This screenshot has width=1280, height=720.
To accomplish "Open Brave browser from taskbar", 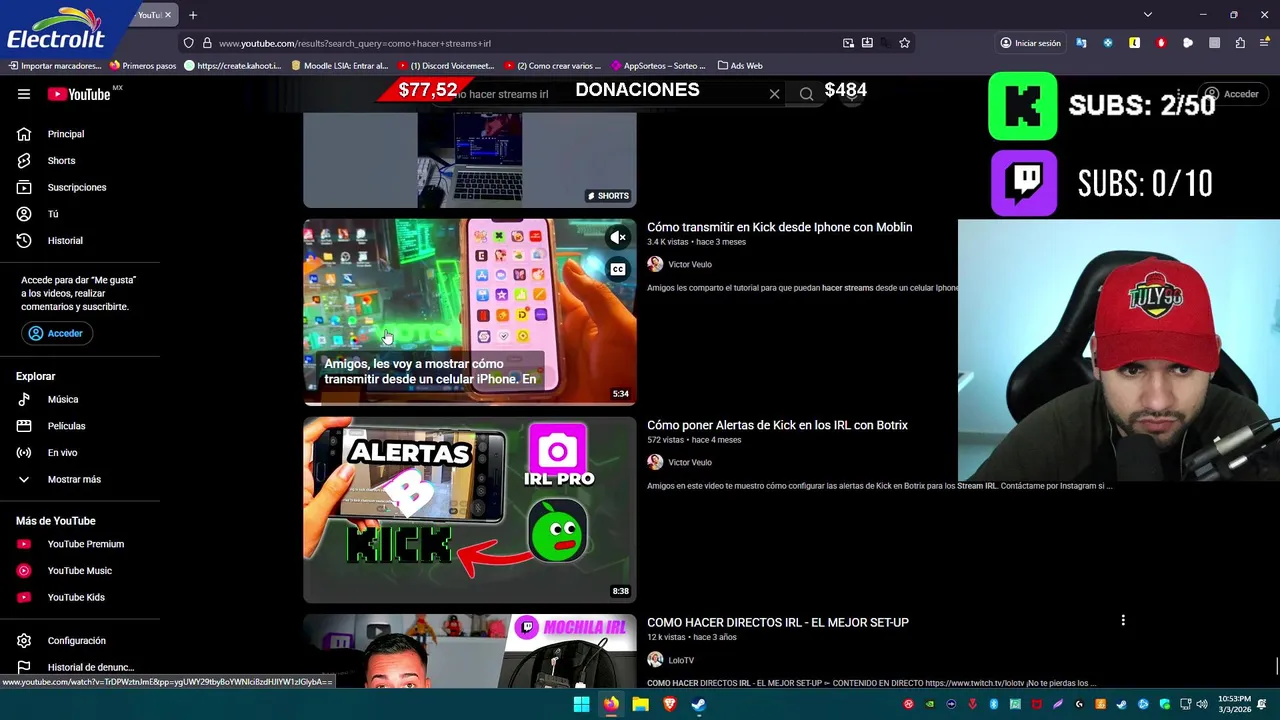I will coord(670,704).
